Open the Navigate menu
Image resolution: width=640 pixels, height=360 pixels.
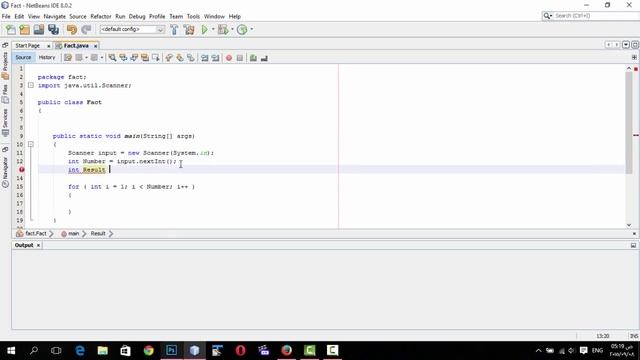[55, 16]
